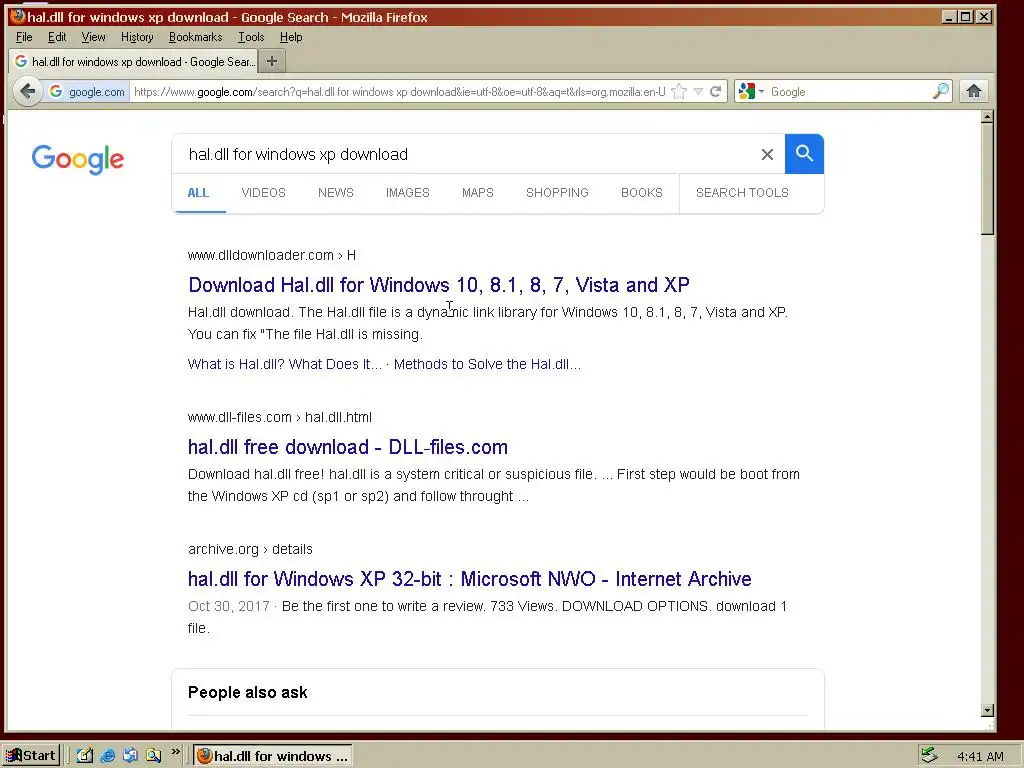Viewport: 1024px width, 768px height.
Task: Go back using Firefox back arrow
Action: (27, 91)
